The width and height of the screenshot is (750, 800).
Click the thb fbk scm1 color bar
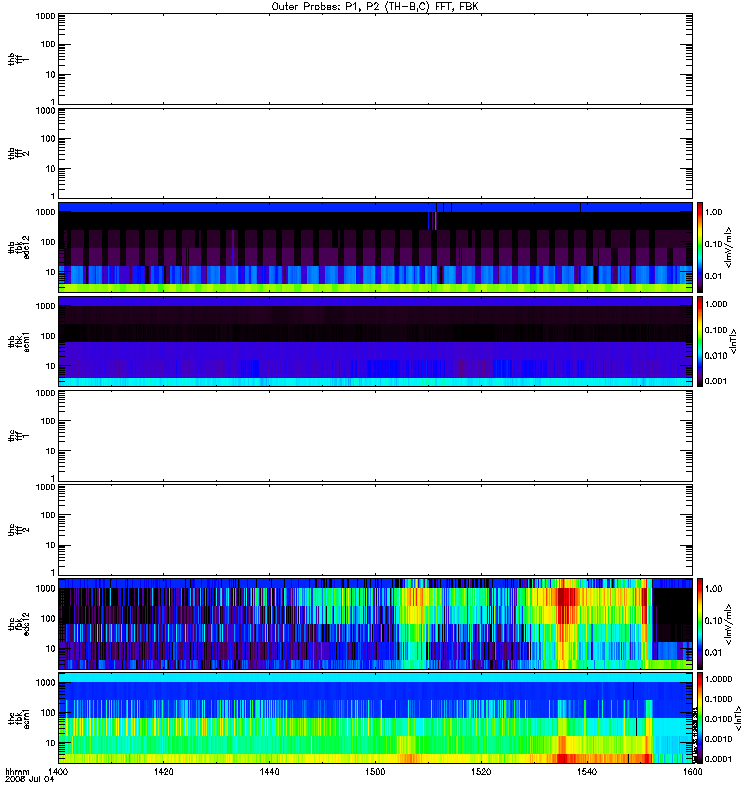tap(700, 341)
